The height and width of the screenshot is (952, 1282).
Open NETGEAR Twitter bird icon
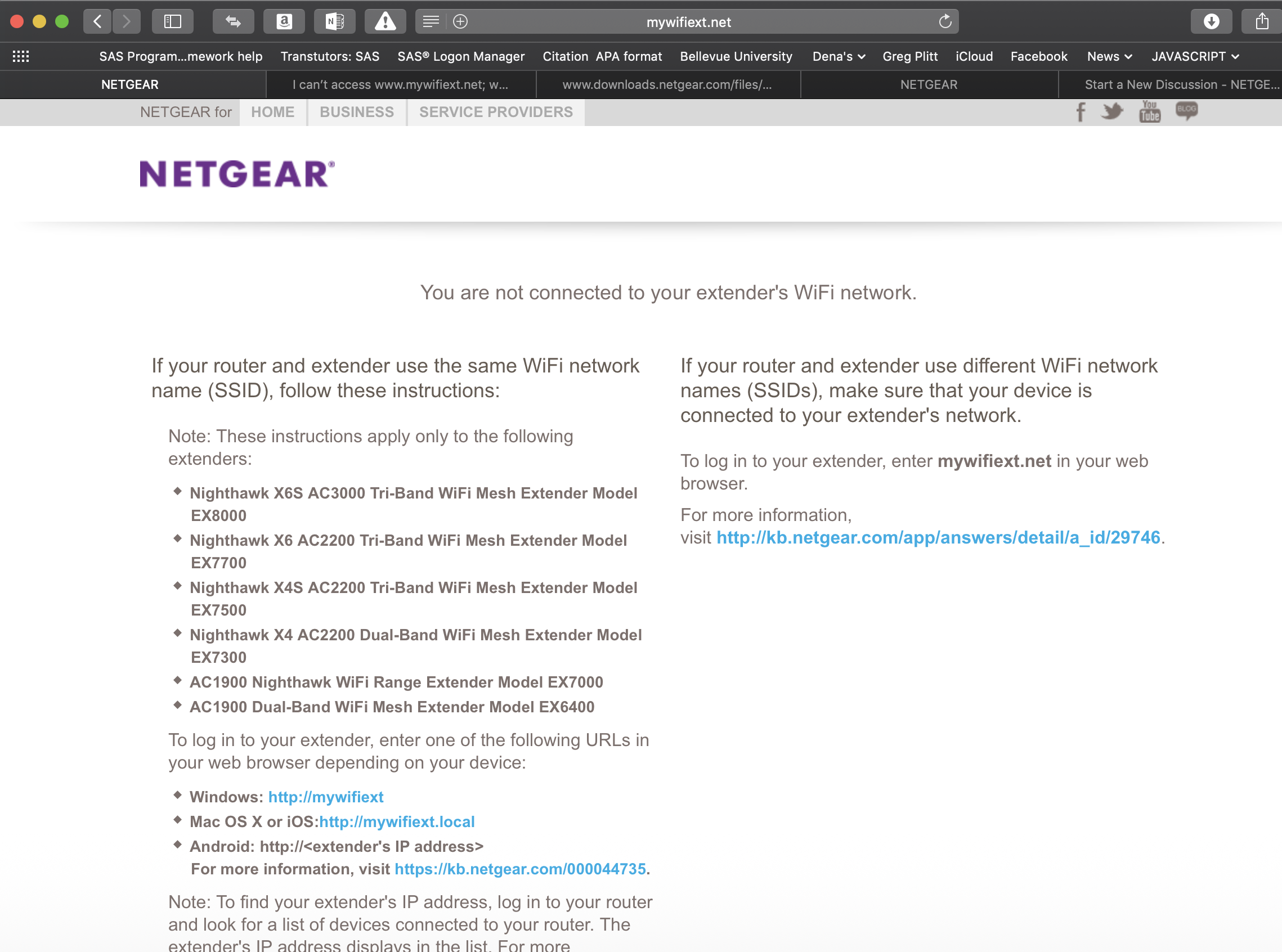[x=1112, y=111]
